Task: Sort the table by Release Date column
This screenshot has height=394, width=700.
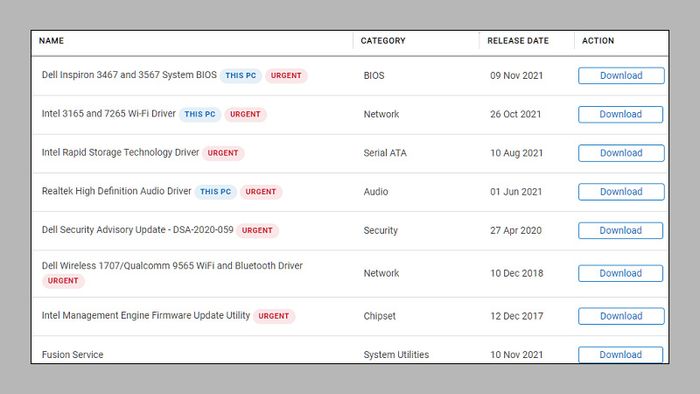Action: (518, 41)
